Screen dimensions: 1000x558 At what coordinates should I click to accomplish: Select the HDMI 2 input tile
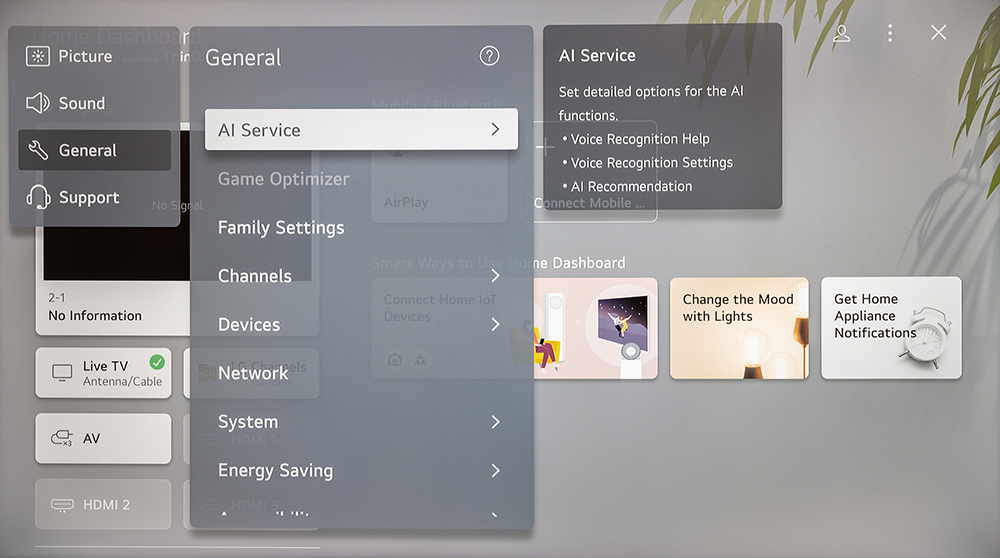click(103, 504)
